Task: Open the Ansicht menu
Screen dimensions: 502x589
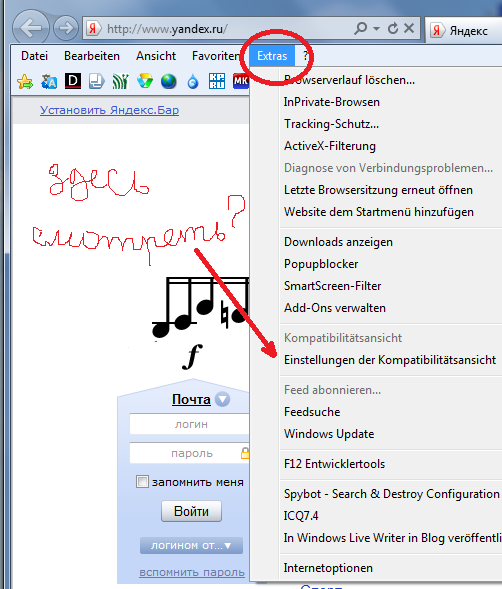Action: (x=156, y=56)
